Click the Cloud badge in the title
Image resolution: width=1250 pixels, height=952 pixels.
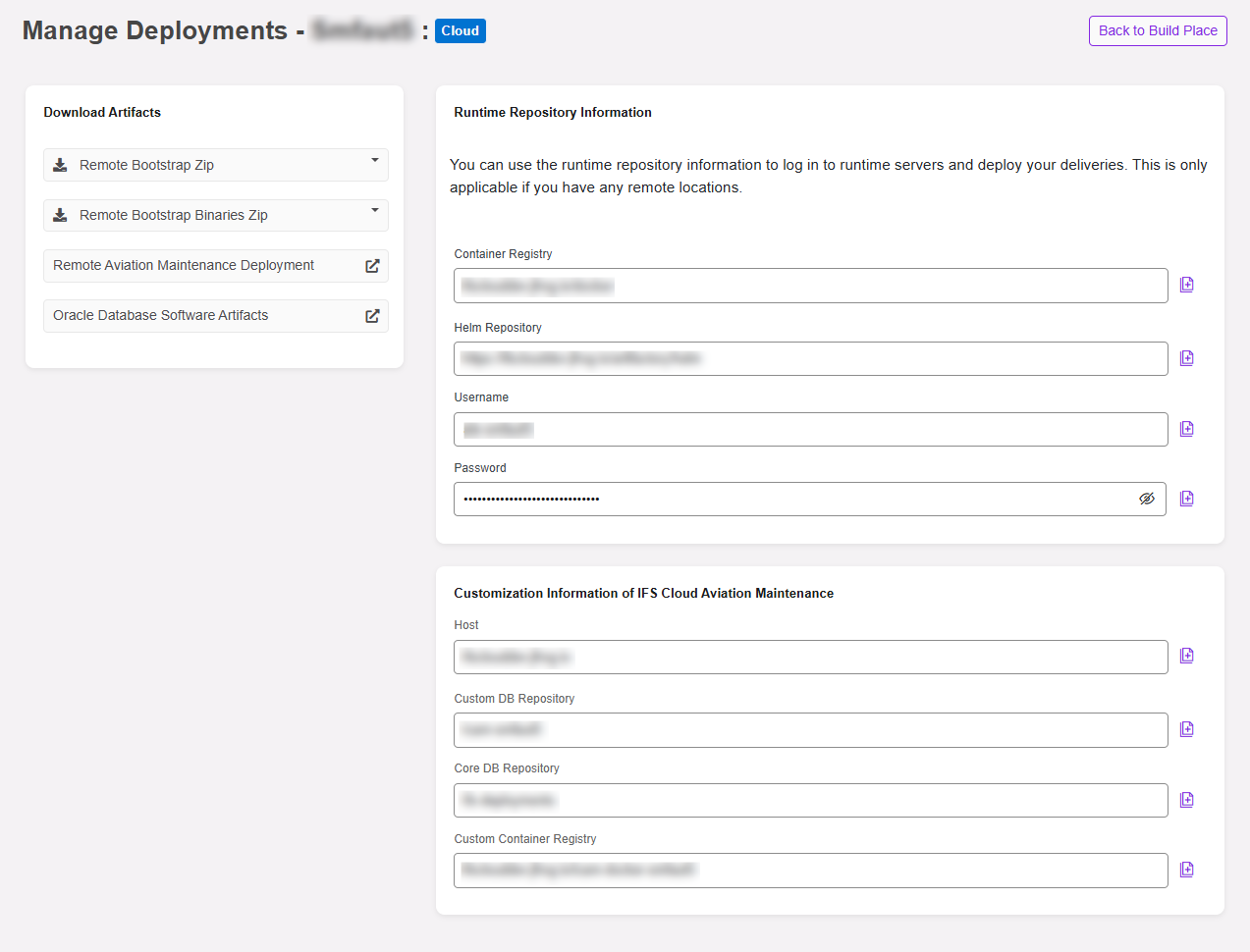460,30
